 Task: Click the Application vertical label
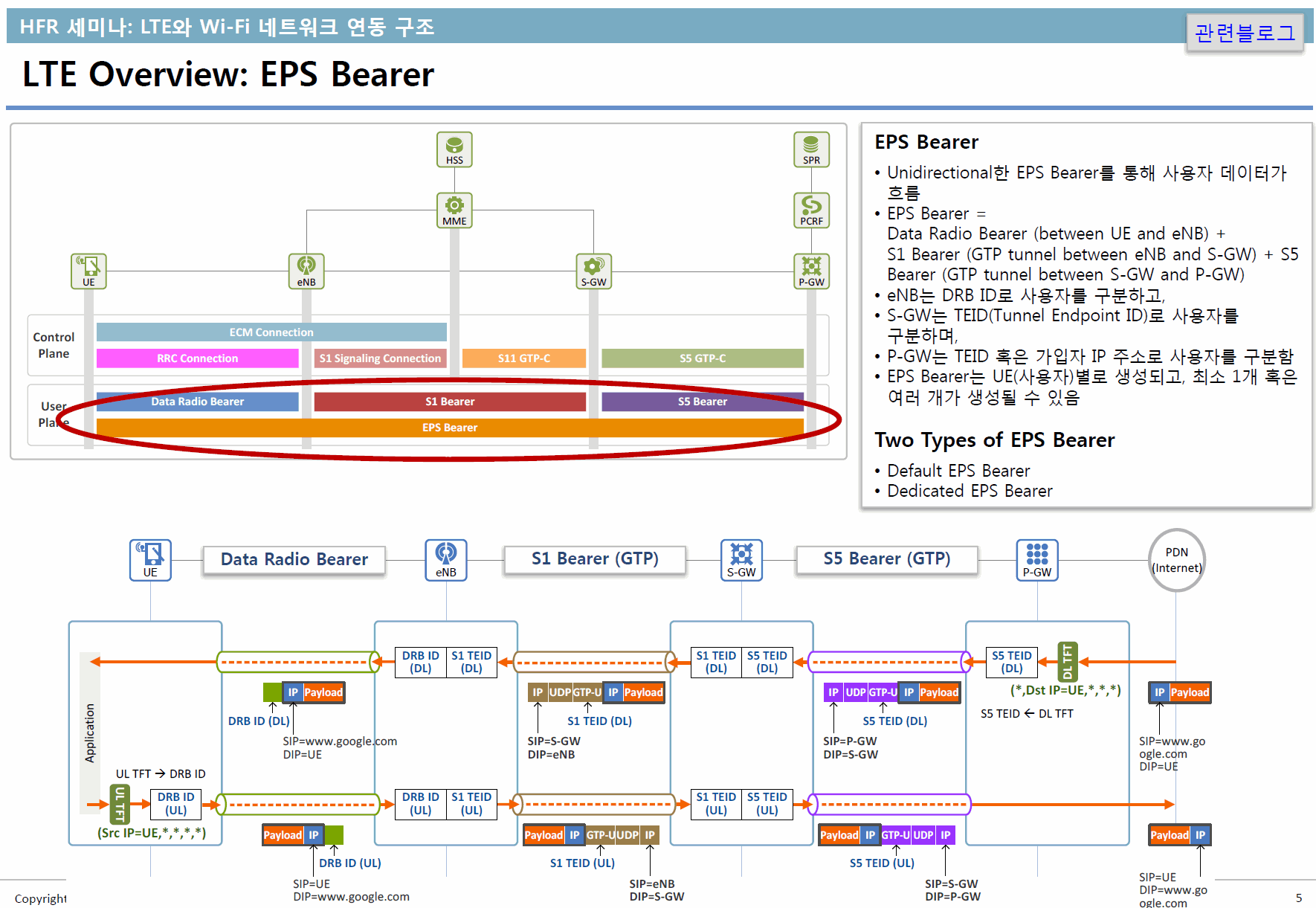(90, 733)
